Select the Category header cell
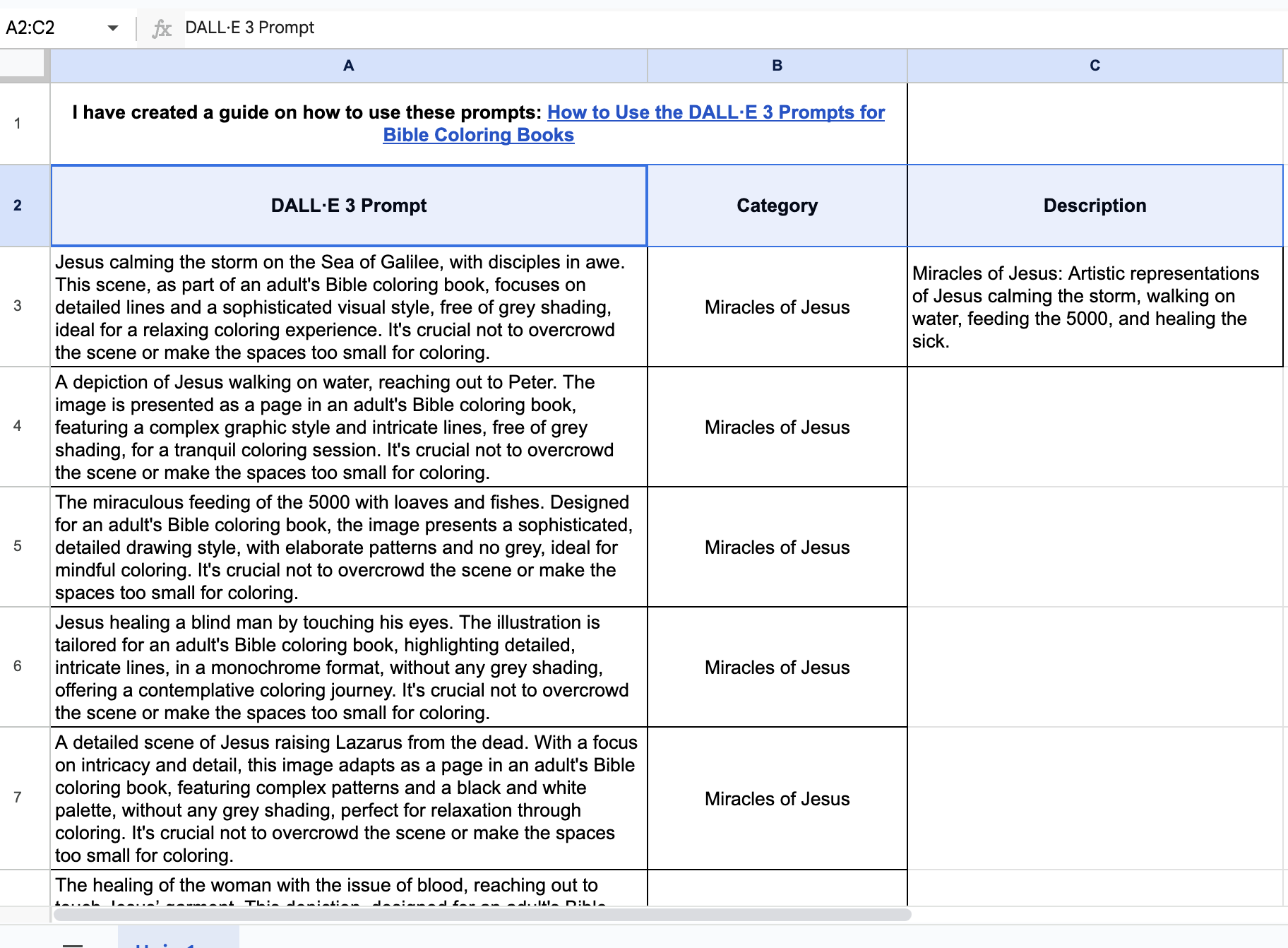Viewport: 1288px width, 948px height. (777, 206)
